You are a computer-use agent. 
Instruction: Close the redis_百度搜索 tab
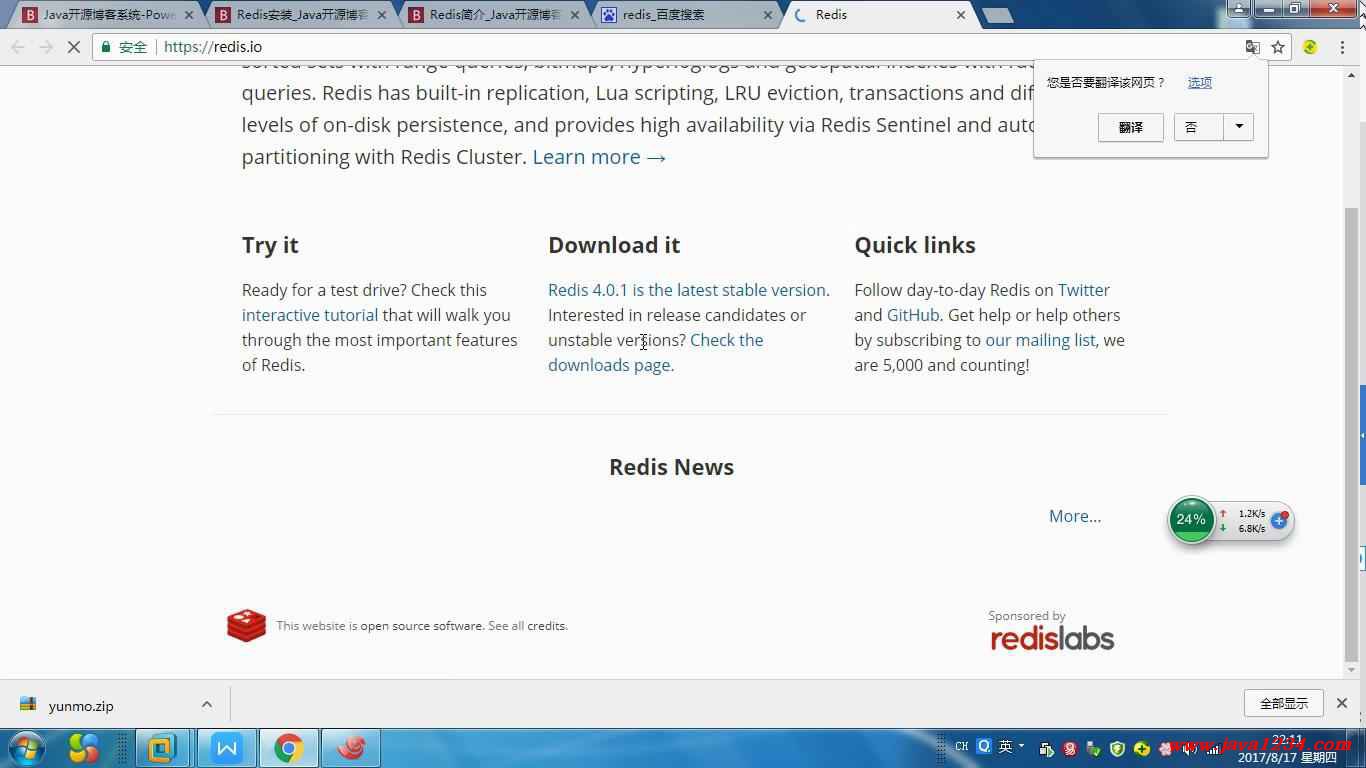coord(768,15)
